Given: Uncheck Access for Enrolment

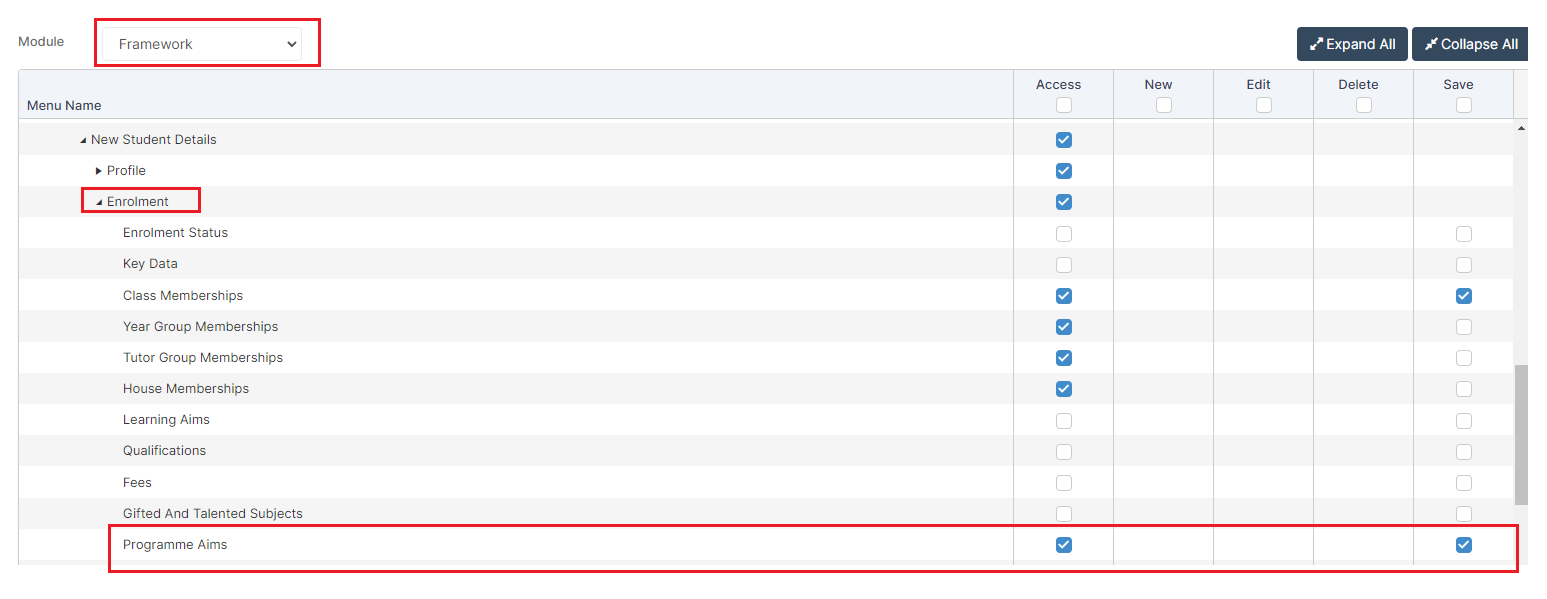Looking at the screenshot, I should [x=1064, y=202].
